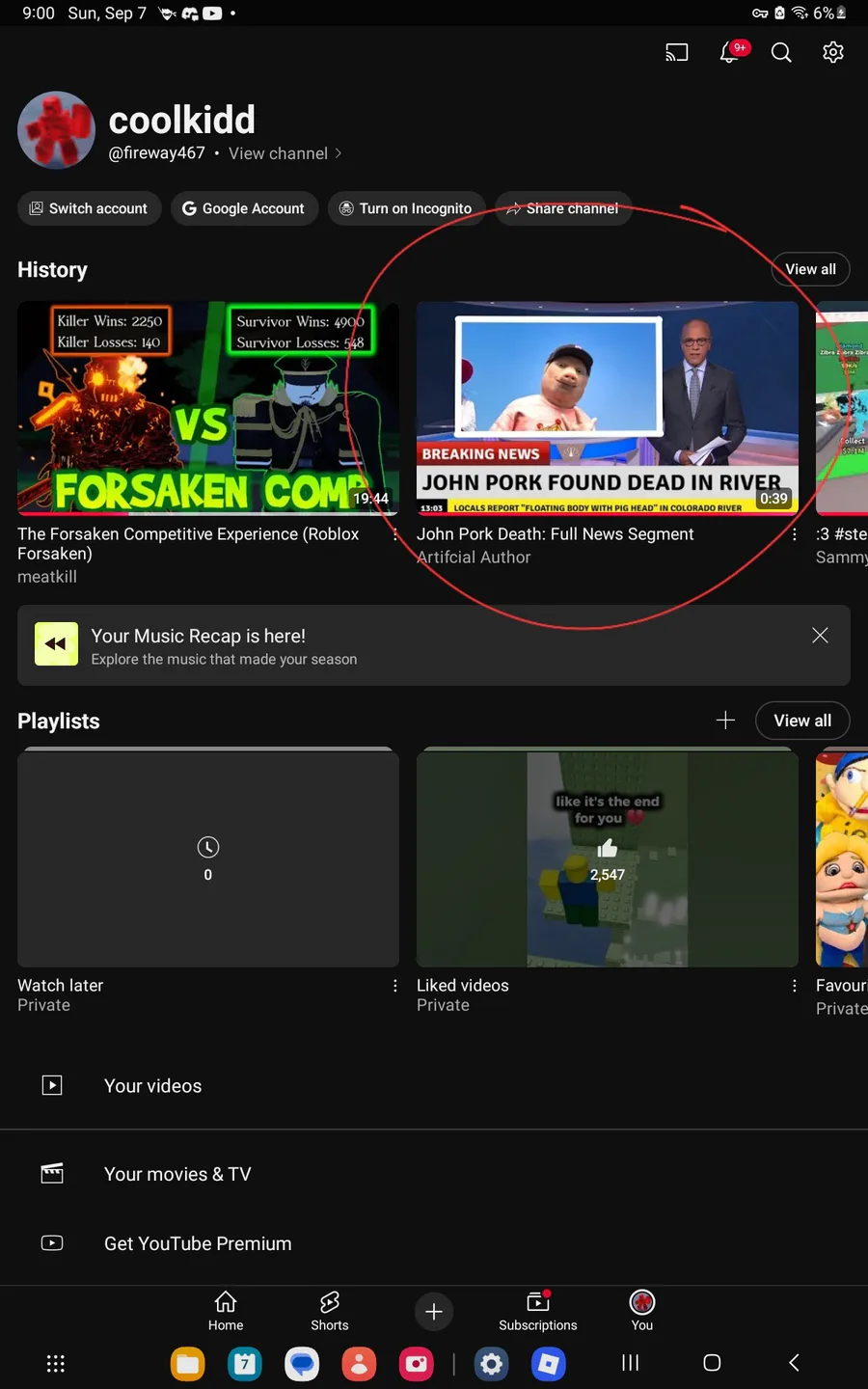The height and width of the screenshot is (1389, 868).
Task: Tap the John Pork Death video title
Action: (555, 533)
